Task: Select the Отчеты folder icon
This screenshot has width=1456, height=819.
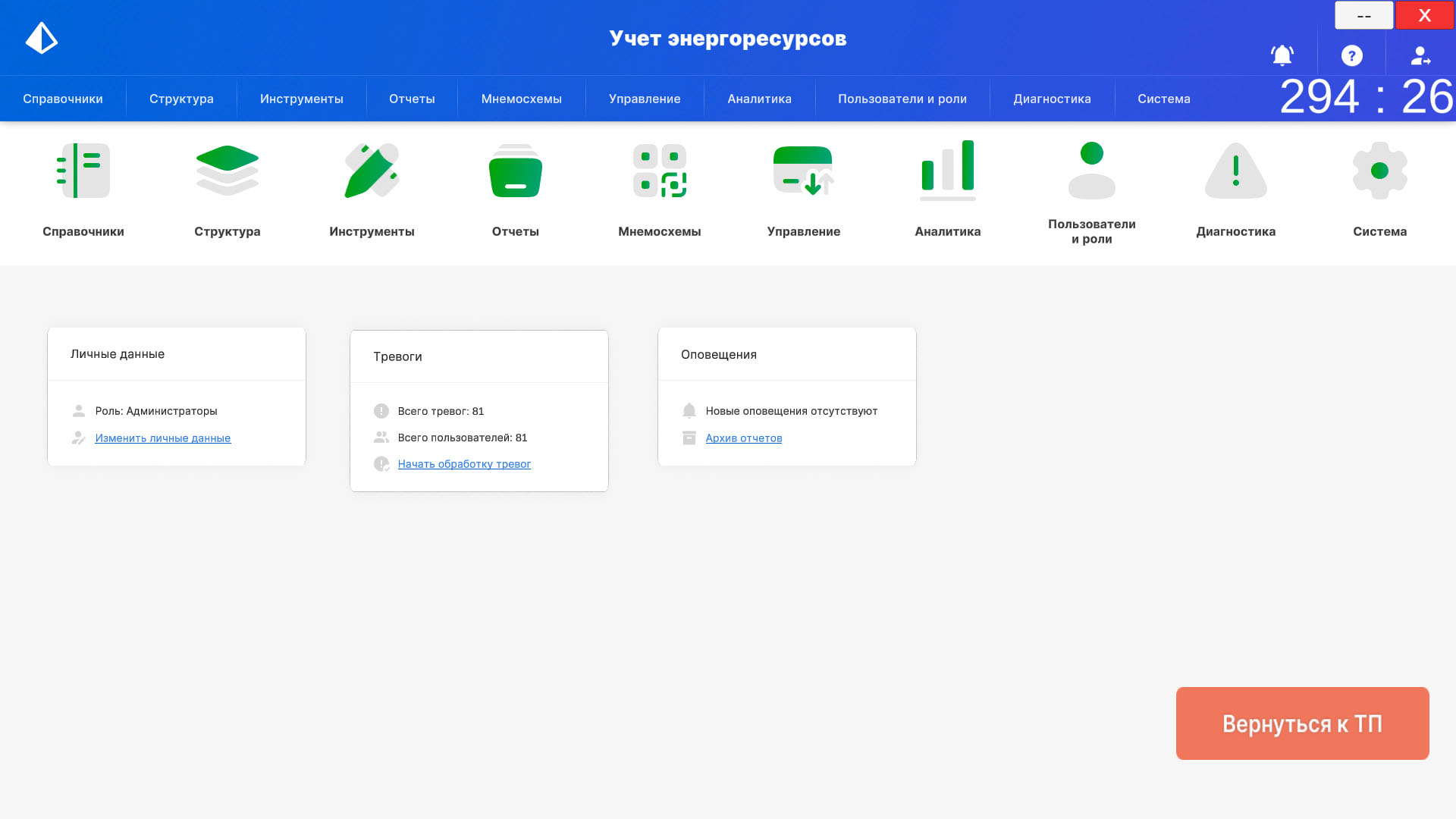Action: click(516, 171)
